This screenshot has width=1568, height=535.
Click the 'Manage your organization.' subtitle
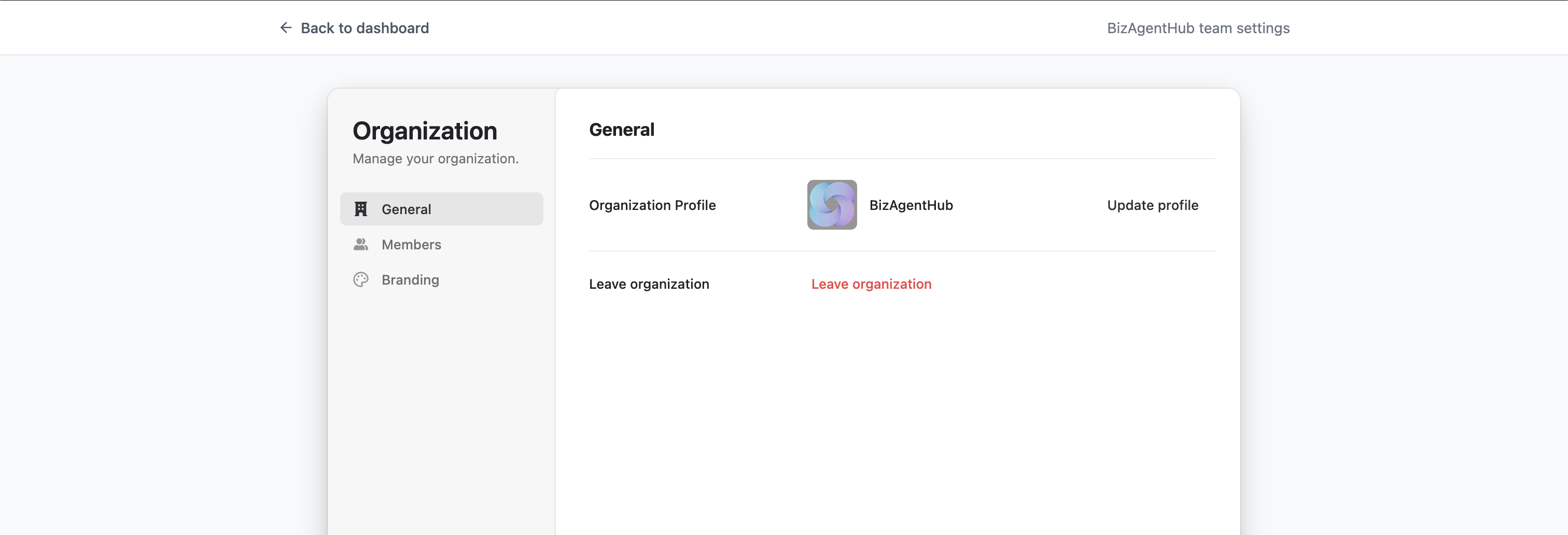click(436, 159)
